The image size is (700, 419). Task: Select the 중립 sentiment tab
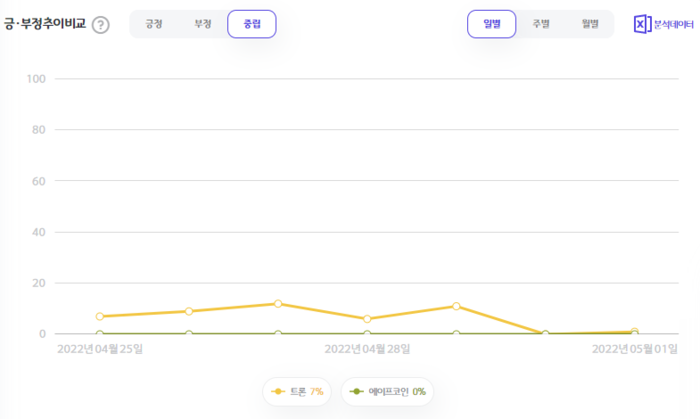252,24
